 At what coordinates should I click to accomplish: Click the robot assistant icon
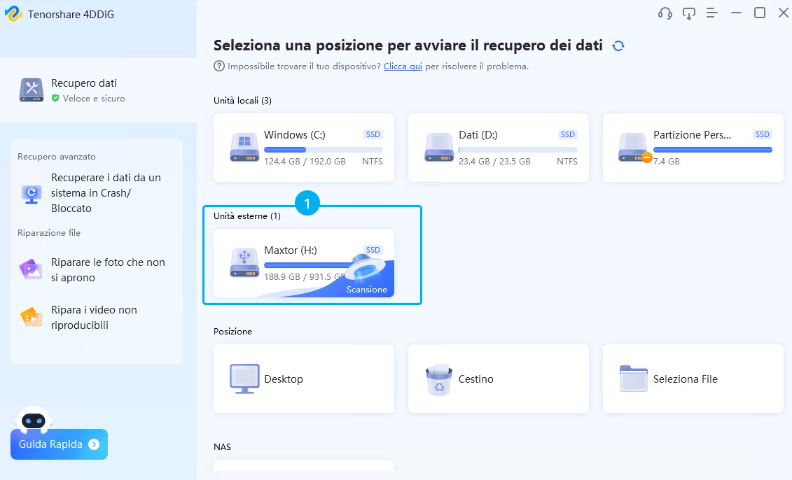click(x=34, y=419)
